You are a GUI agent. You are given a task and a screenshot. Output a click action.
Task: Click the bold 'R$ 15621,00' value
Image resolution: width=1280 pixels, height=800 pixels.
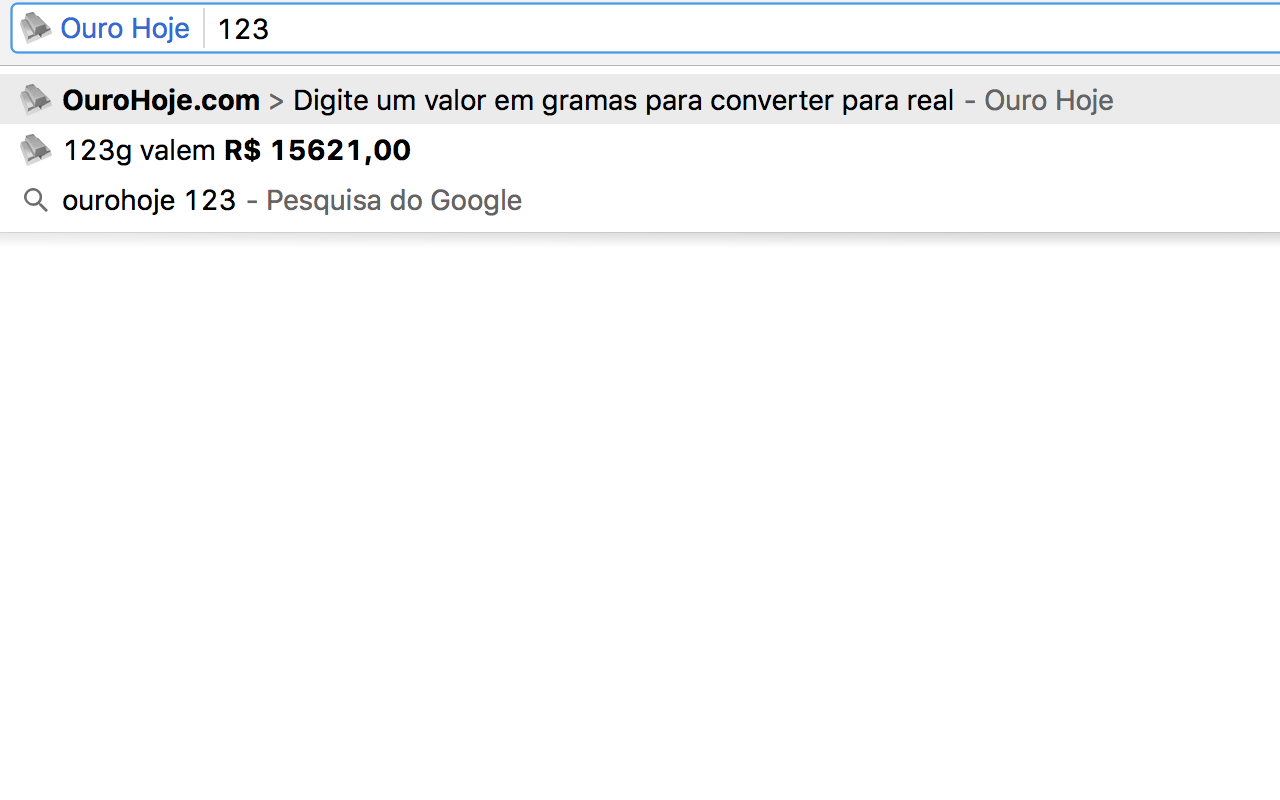pyautogui.click(x=317, y=150)
